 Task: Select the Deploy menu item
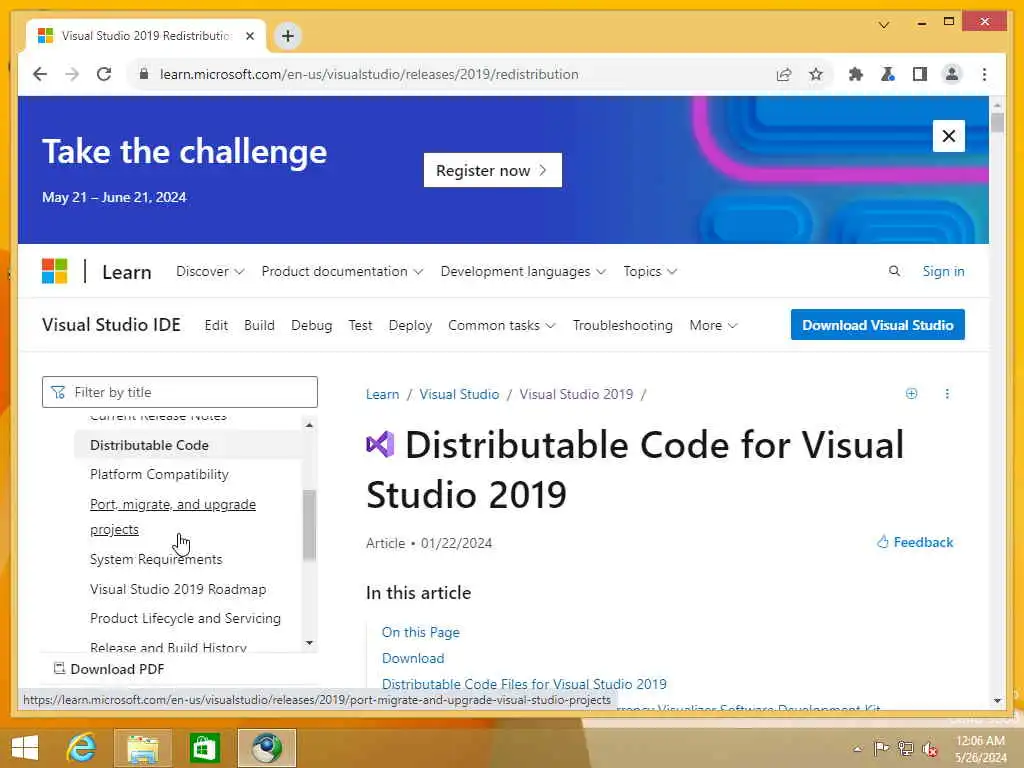[410, 325]
